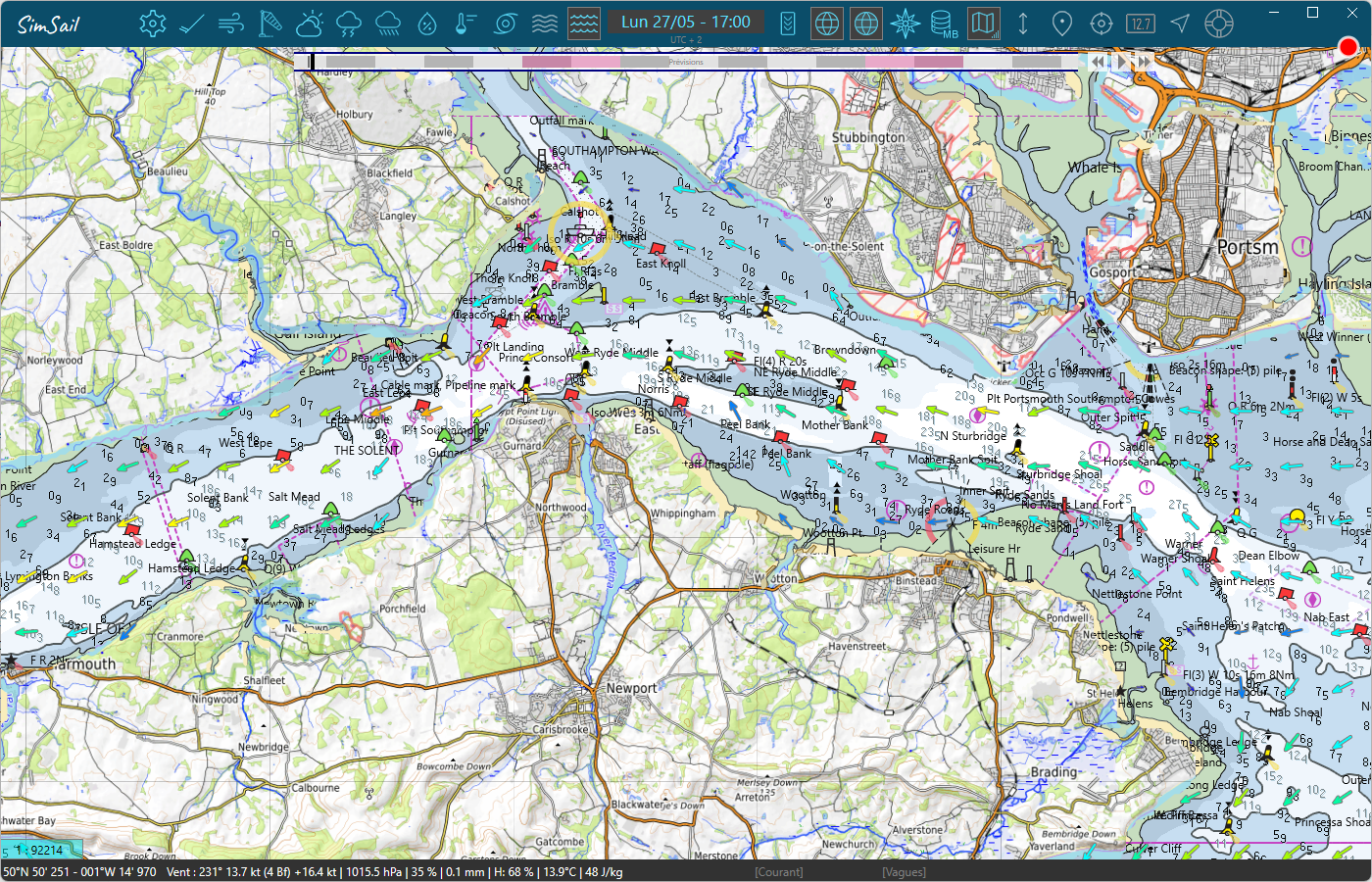Click the cyclone pressure icon
This screenshot has height=882, width=1372.
pos(506,24)
